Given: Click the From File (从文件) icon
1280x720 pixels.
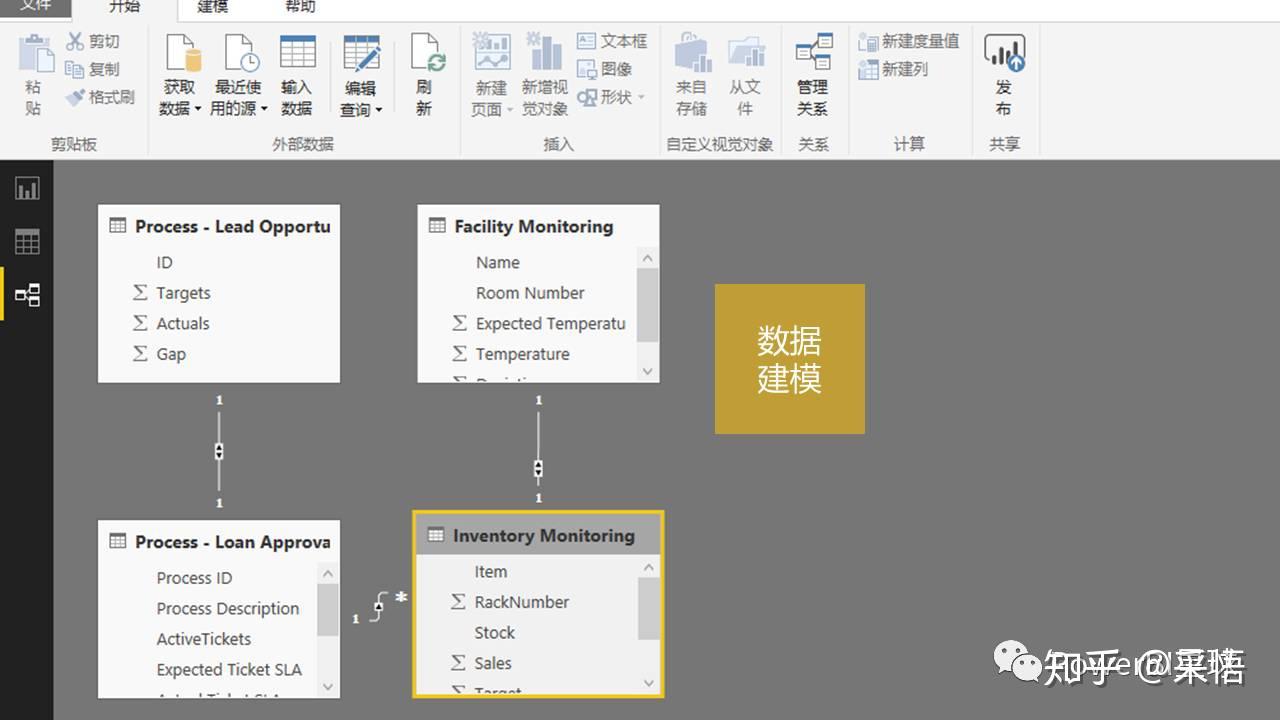Looking at the screenshot, I should [x=746, y=52].
